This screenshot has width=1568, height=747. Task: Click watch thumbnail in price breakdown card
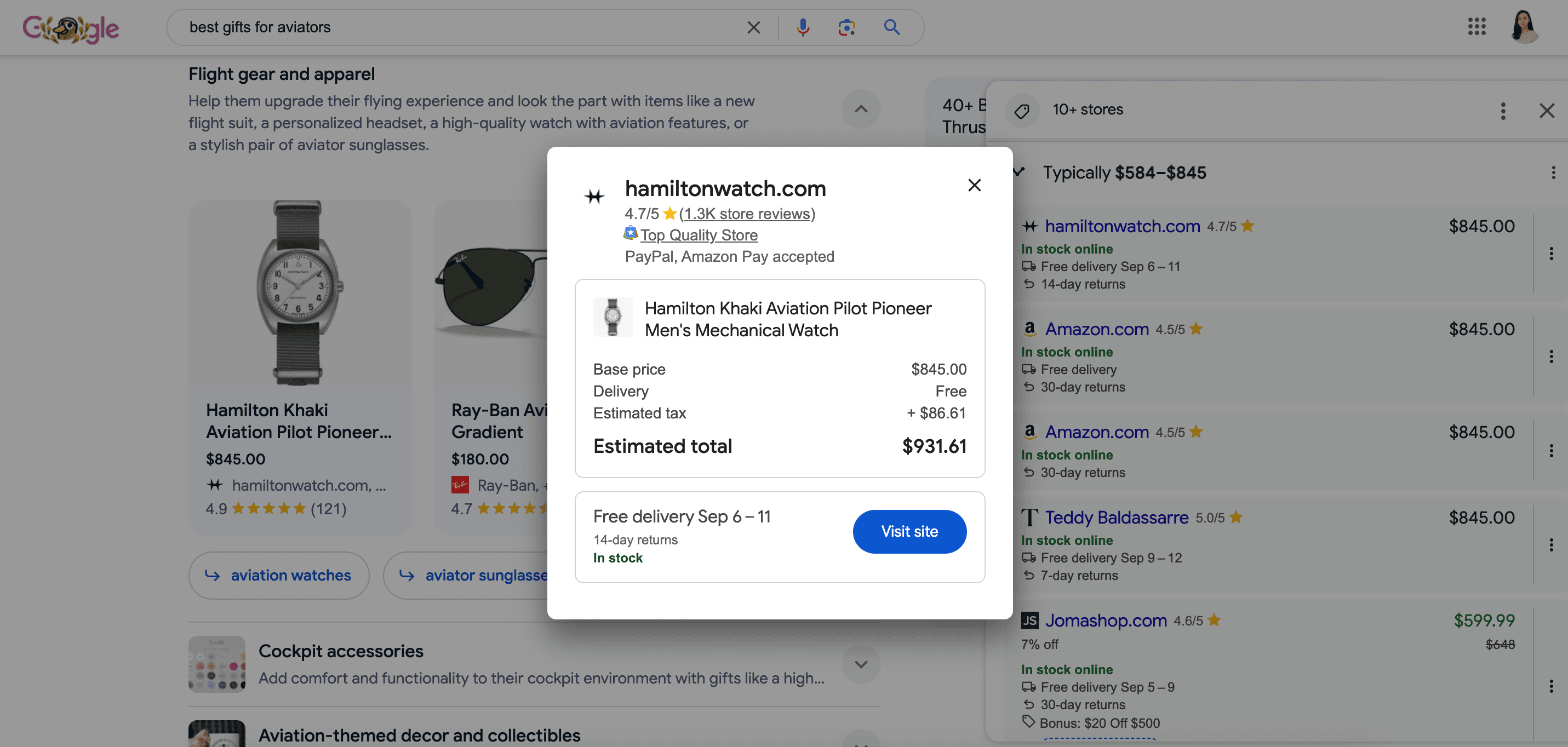613,317
